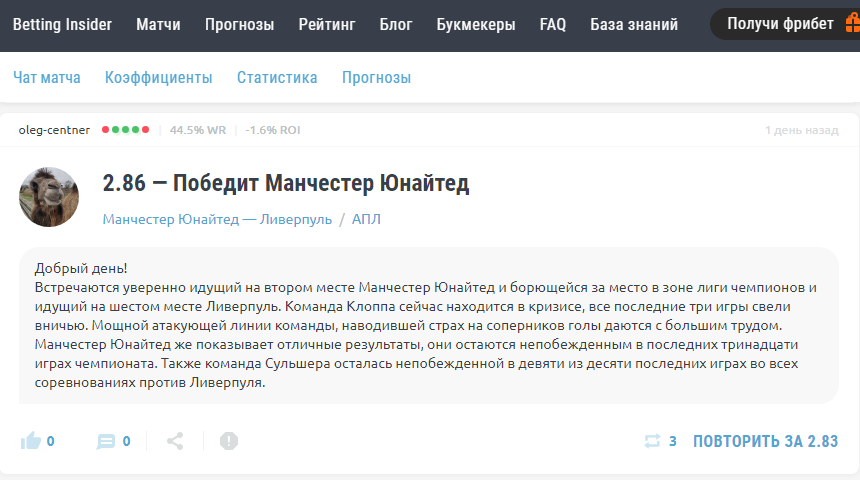This screenshot has width=860, height=480.
Task: Click the repeat arrows icon next to 3
Action: [x=652, y=441]
